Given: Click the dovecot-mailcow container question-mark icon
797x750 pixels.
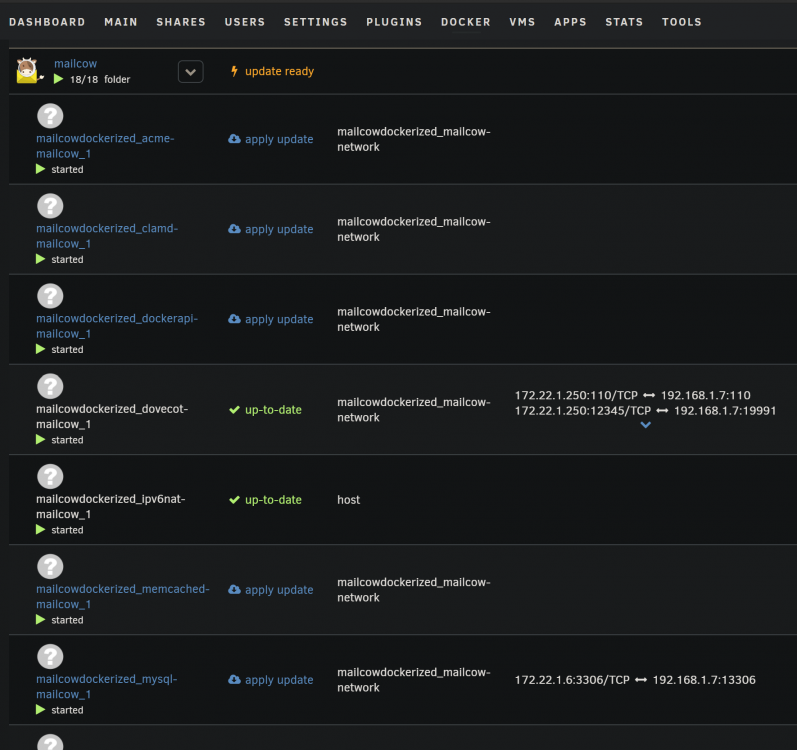Looking at the screenshot, I should point(50,386).
